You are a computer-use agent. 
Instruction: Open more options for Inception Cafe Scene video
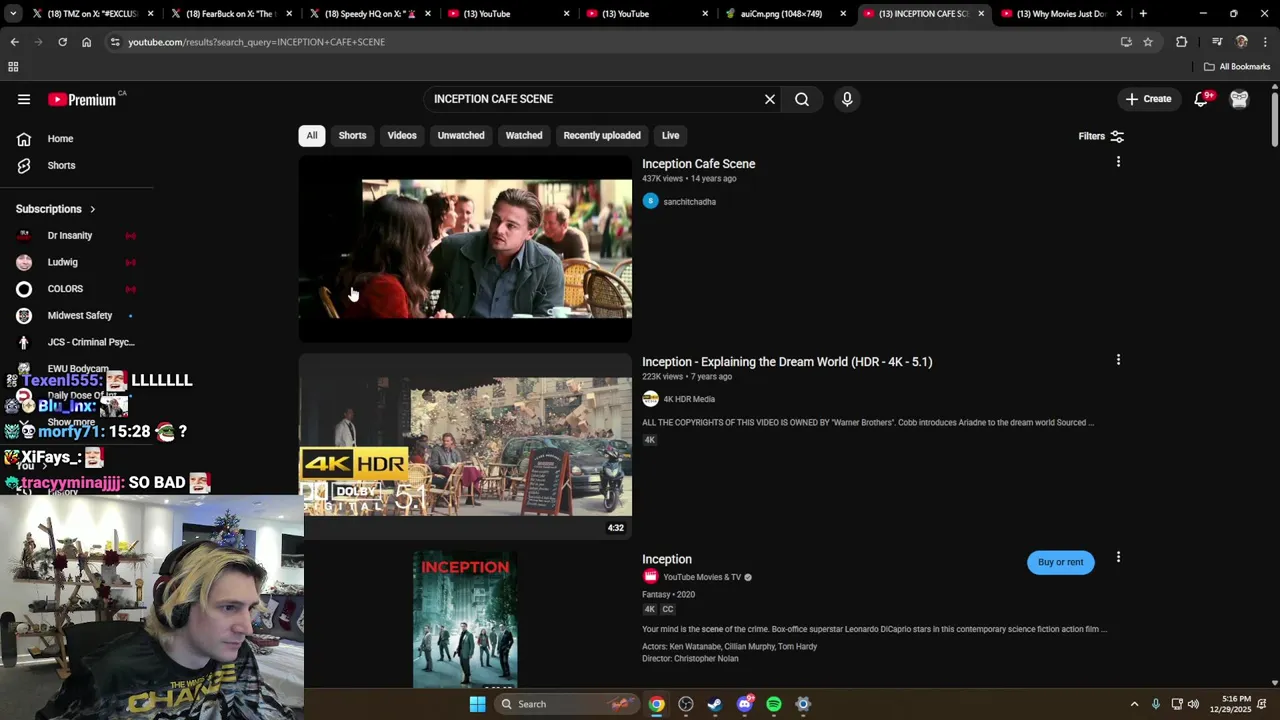coord(1118,162)
